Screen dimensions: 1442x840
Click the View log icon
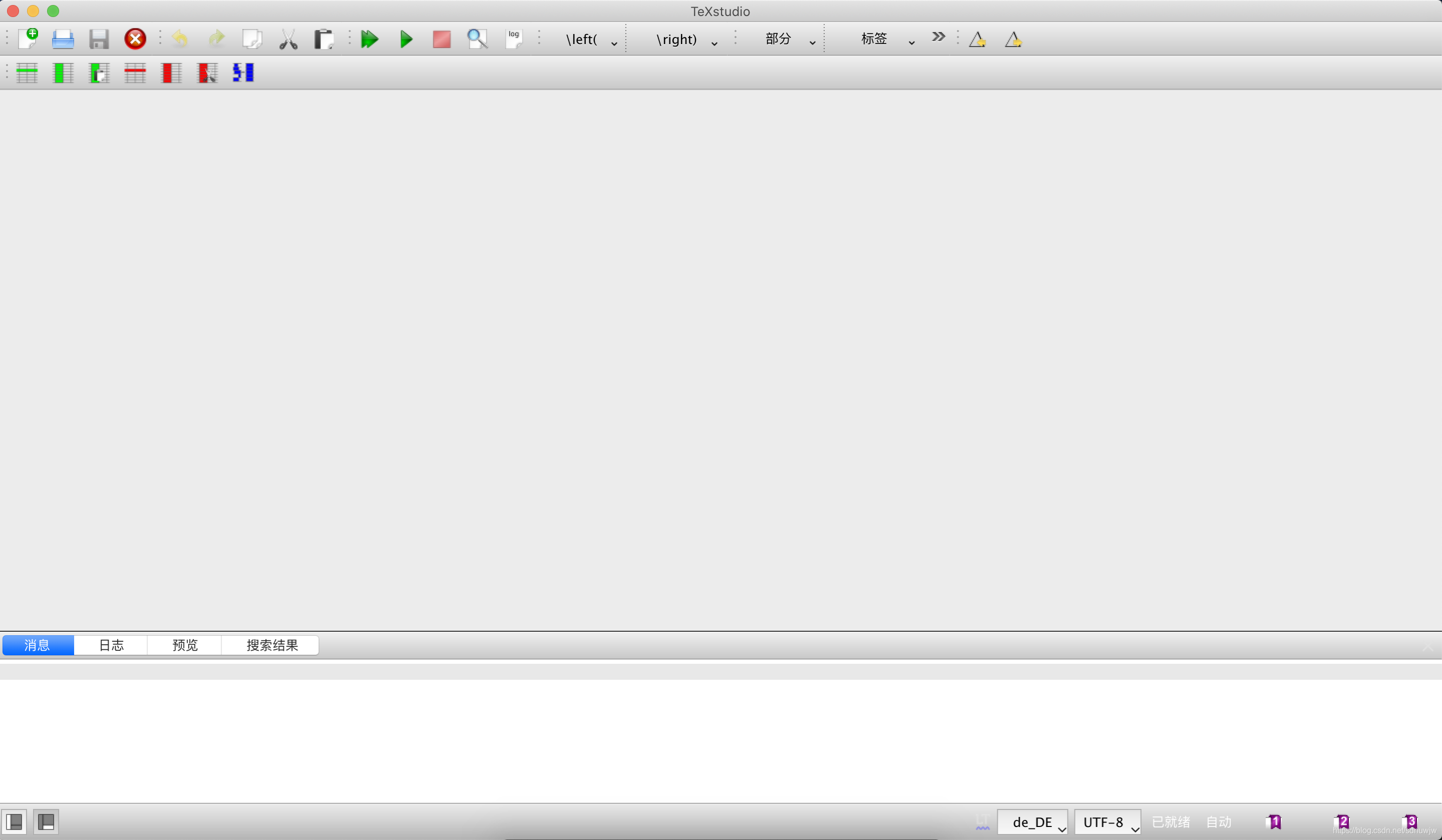tap(513, 39)
